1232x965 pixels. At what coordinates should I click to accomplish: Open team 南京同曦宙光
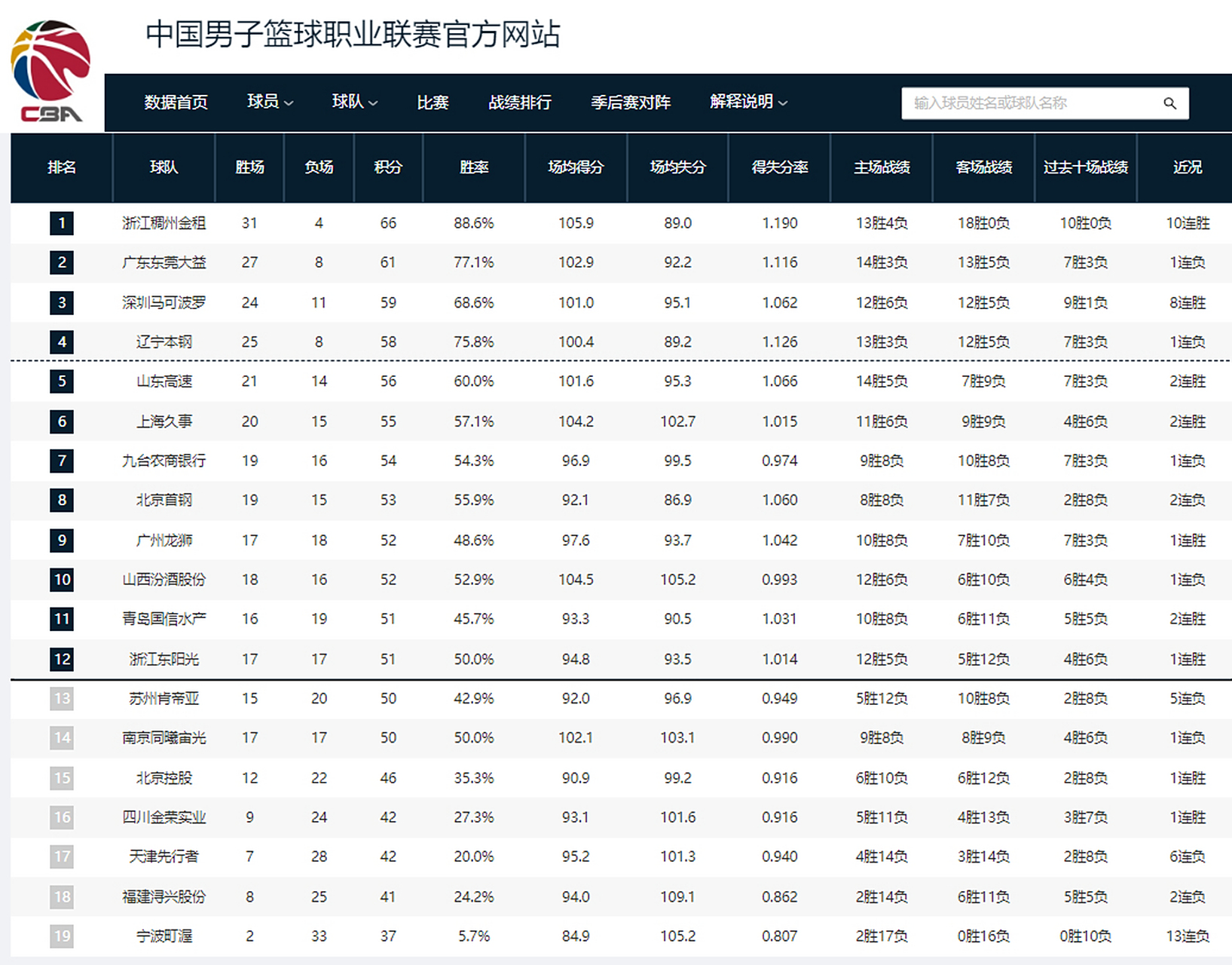[x=164, y=738]
